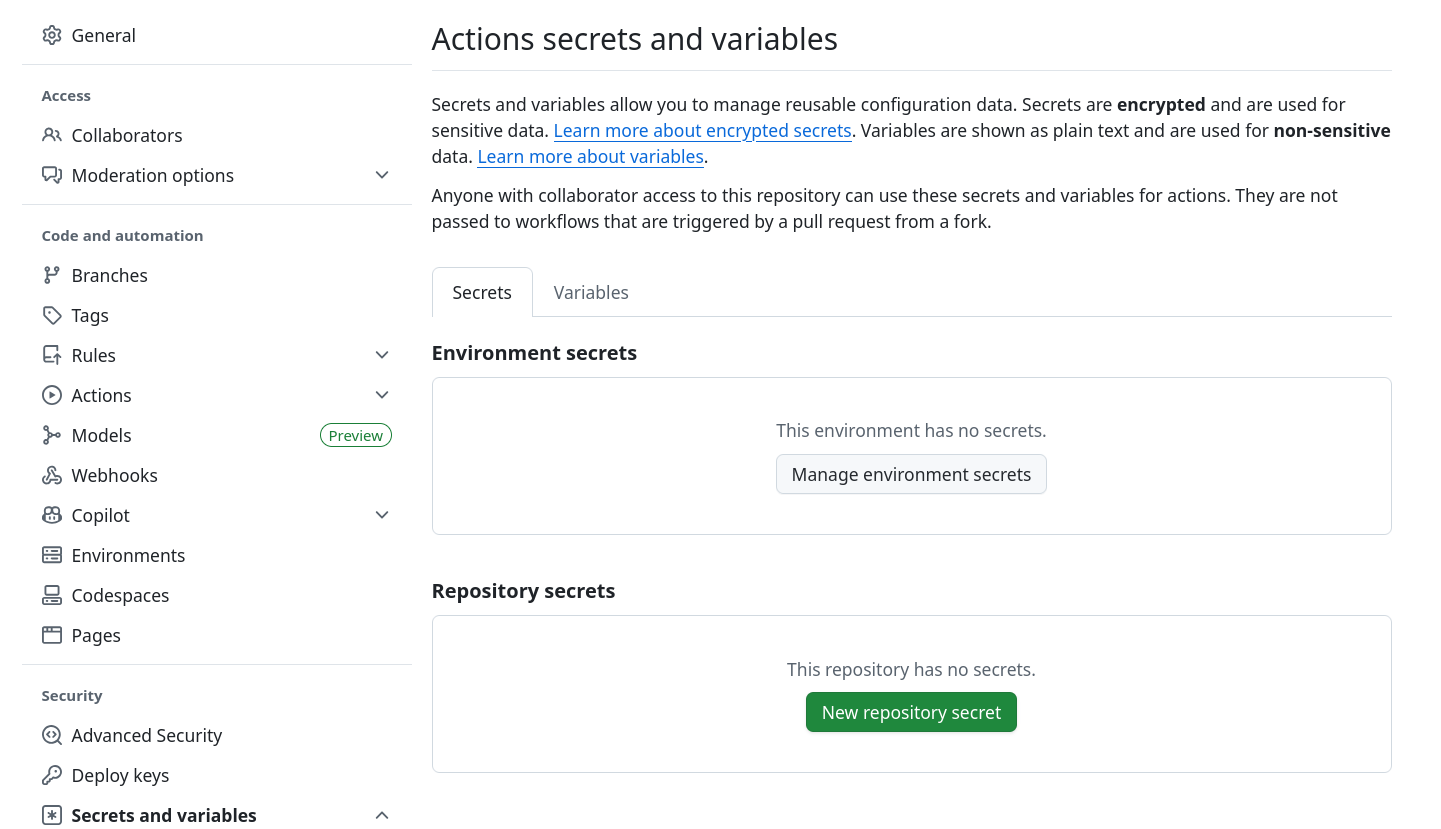The image size is (1441, 829).
Task: Expand the Rules section chevron
Action: [x=382, y=355]
